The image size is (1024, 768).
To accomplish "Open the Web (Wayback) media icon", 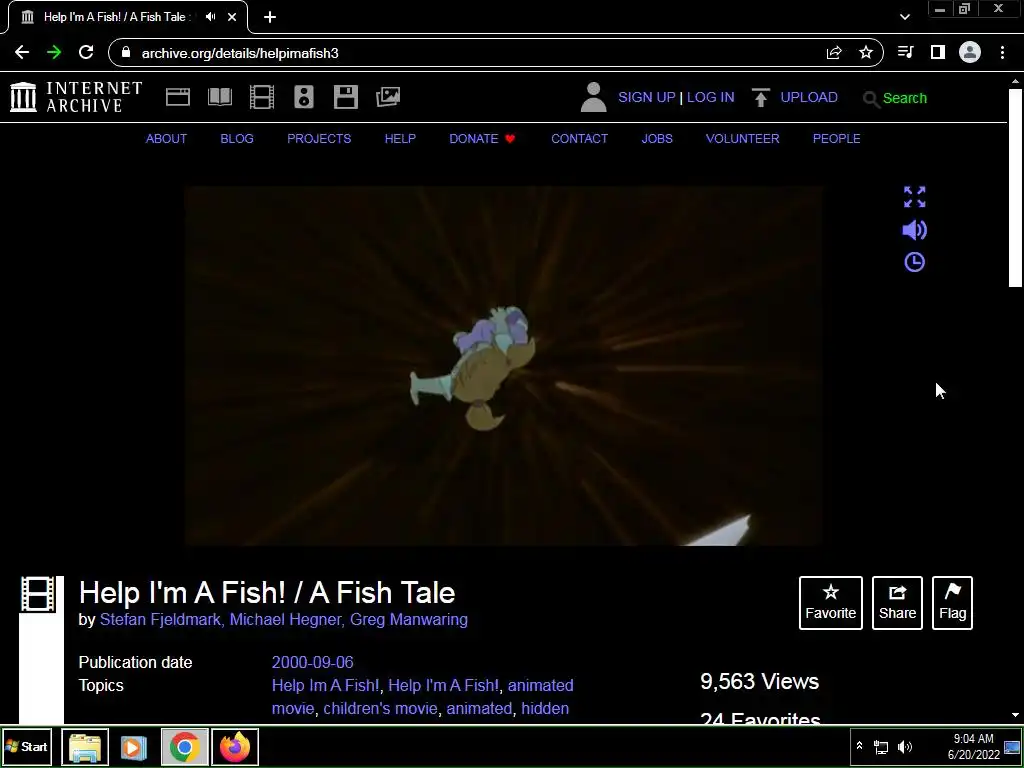I will [178, 97].
